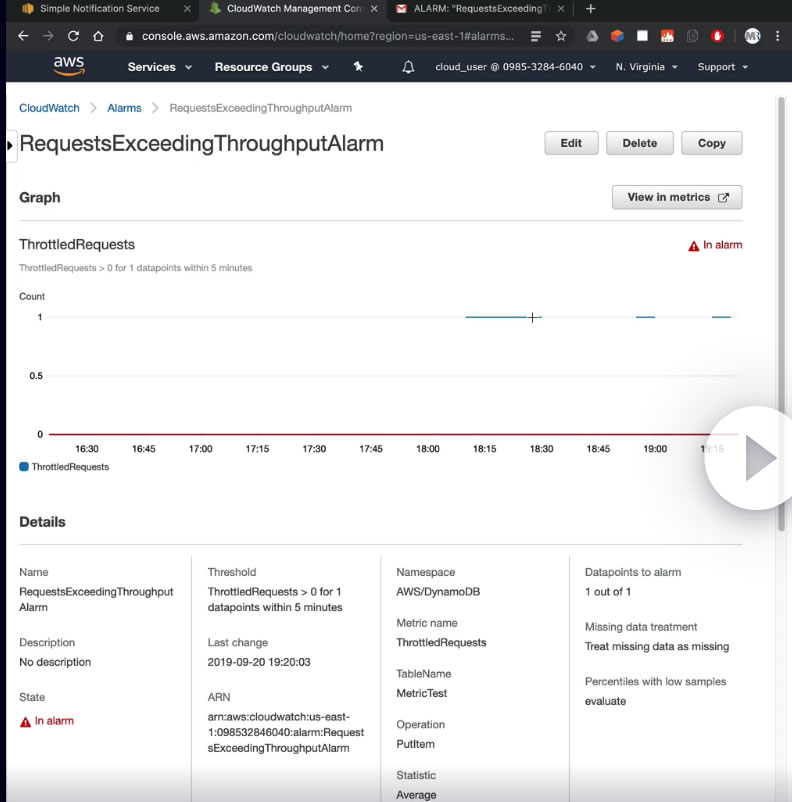Click the ARN value text
This screenshot has height=802, width=792.
pos(285,732)
